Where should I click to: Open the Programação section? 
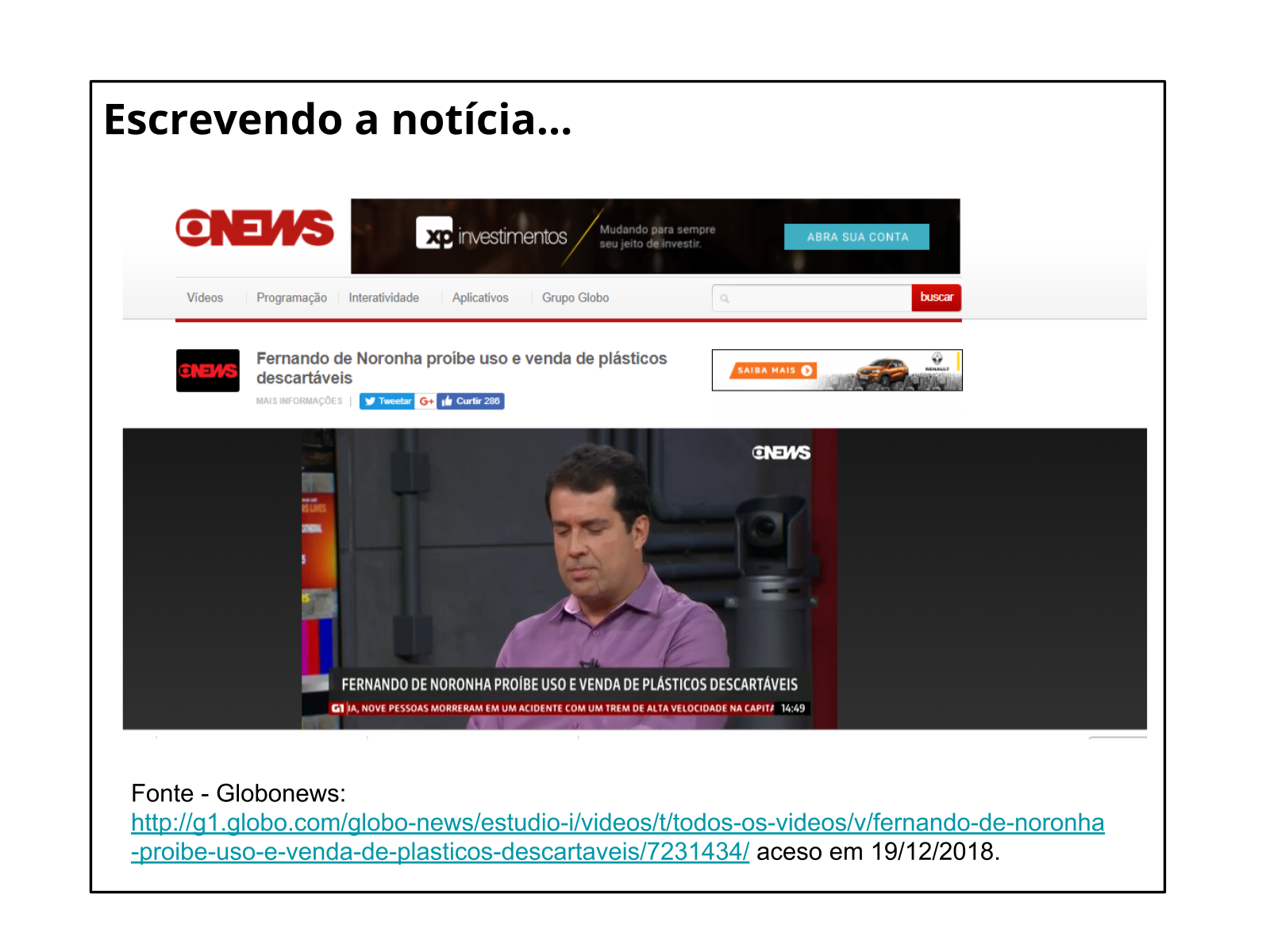pos(291,297)
